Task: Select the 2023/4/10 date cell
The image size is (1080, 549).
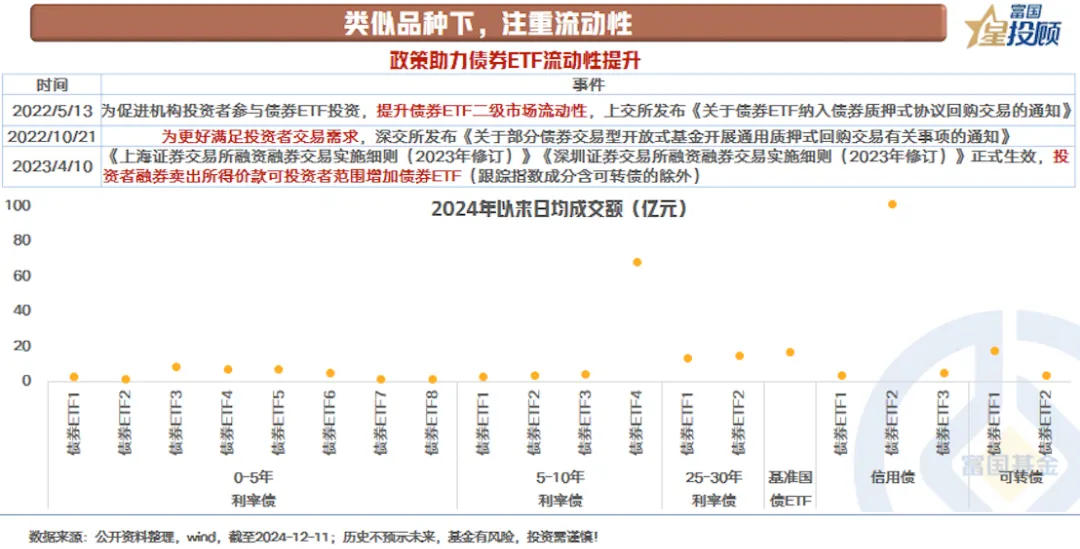Action: click(52, 166)
